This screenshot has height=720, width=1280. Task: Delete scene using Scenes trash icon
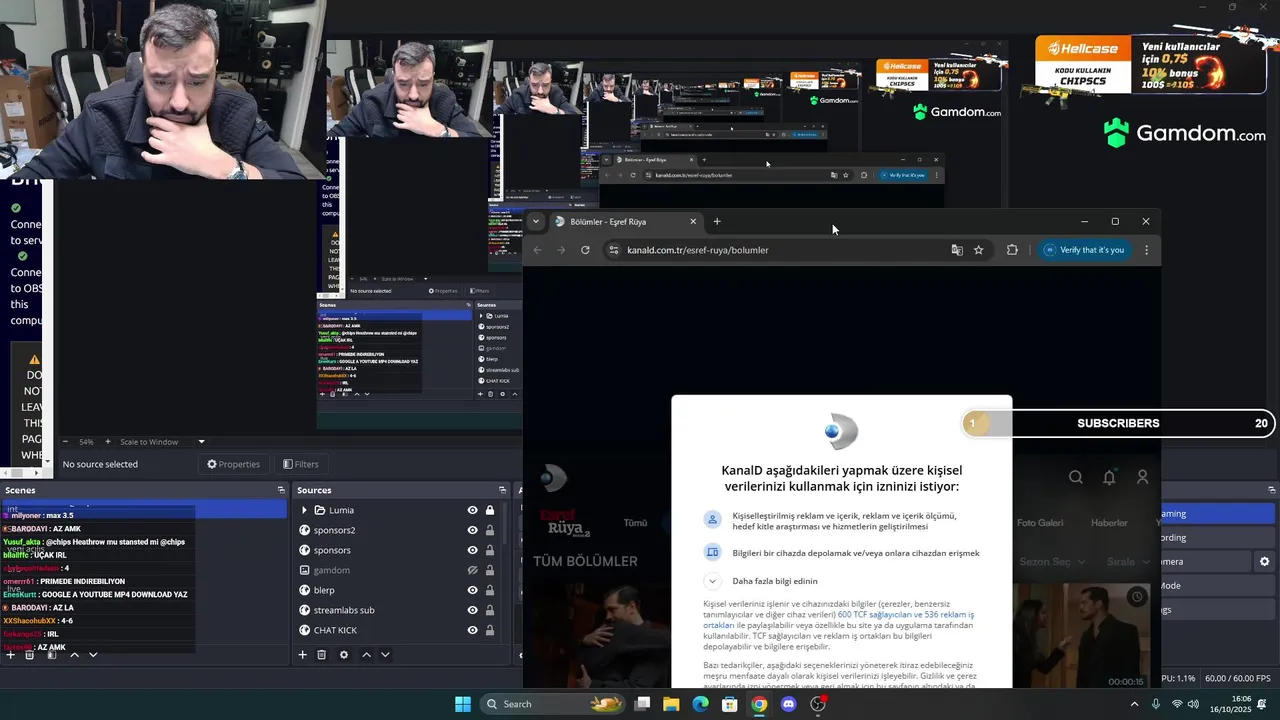click(x=29, y=655)
